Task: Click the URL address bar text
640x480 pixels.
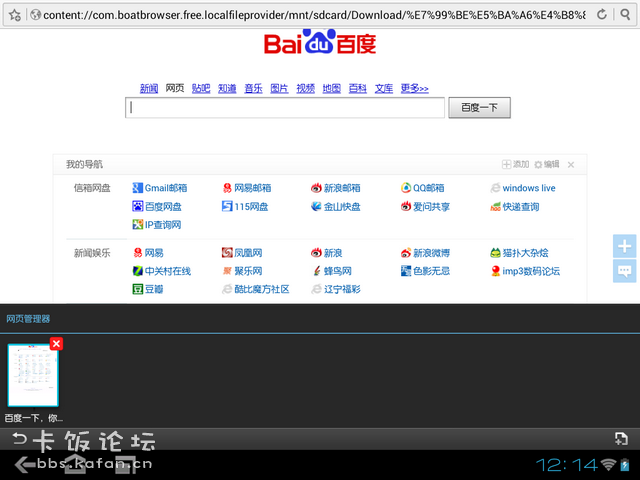Action: coord(314,15)
